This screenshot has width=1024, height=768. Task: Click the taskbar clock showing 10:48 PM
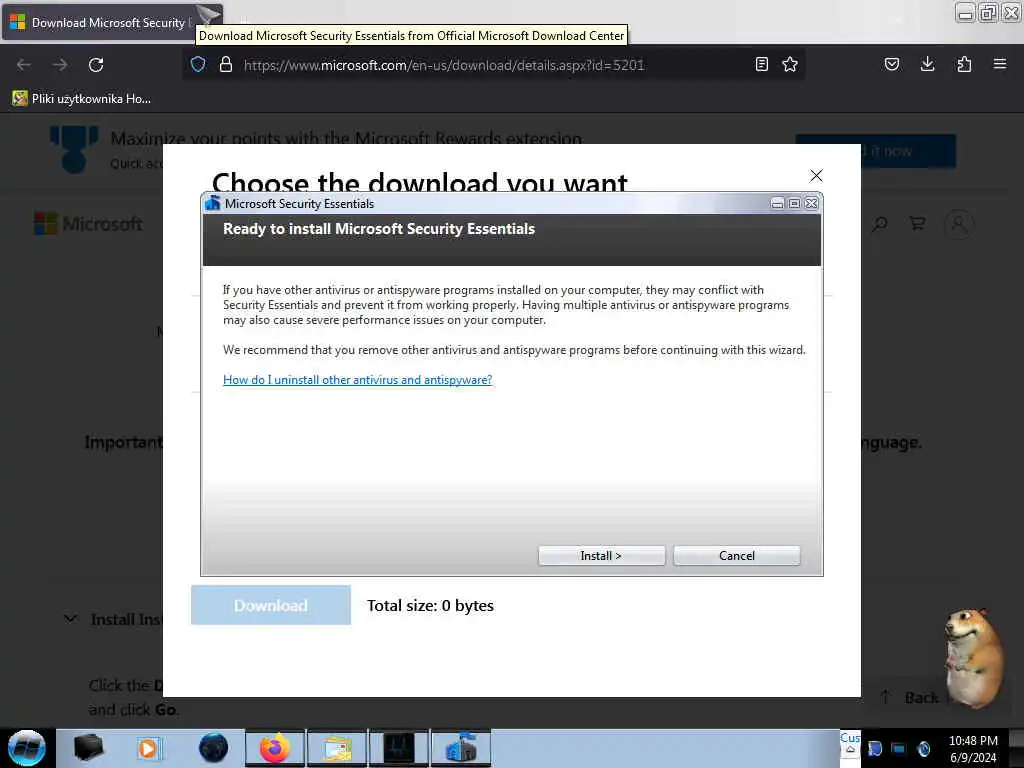973,748
